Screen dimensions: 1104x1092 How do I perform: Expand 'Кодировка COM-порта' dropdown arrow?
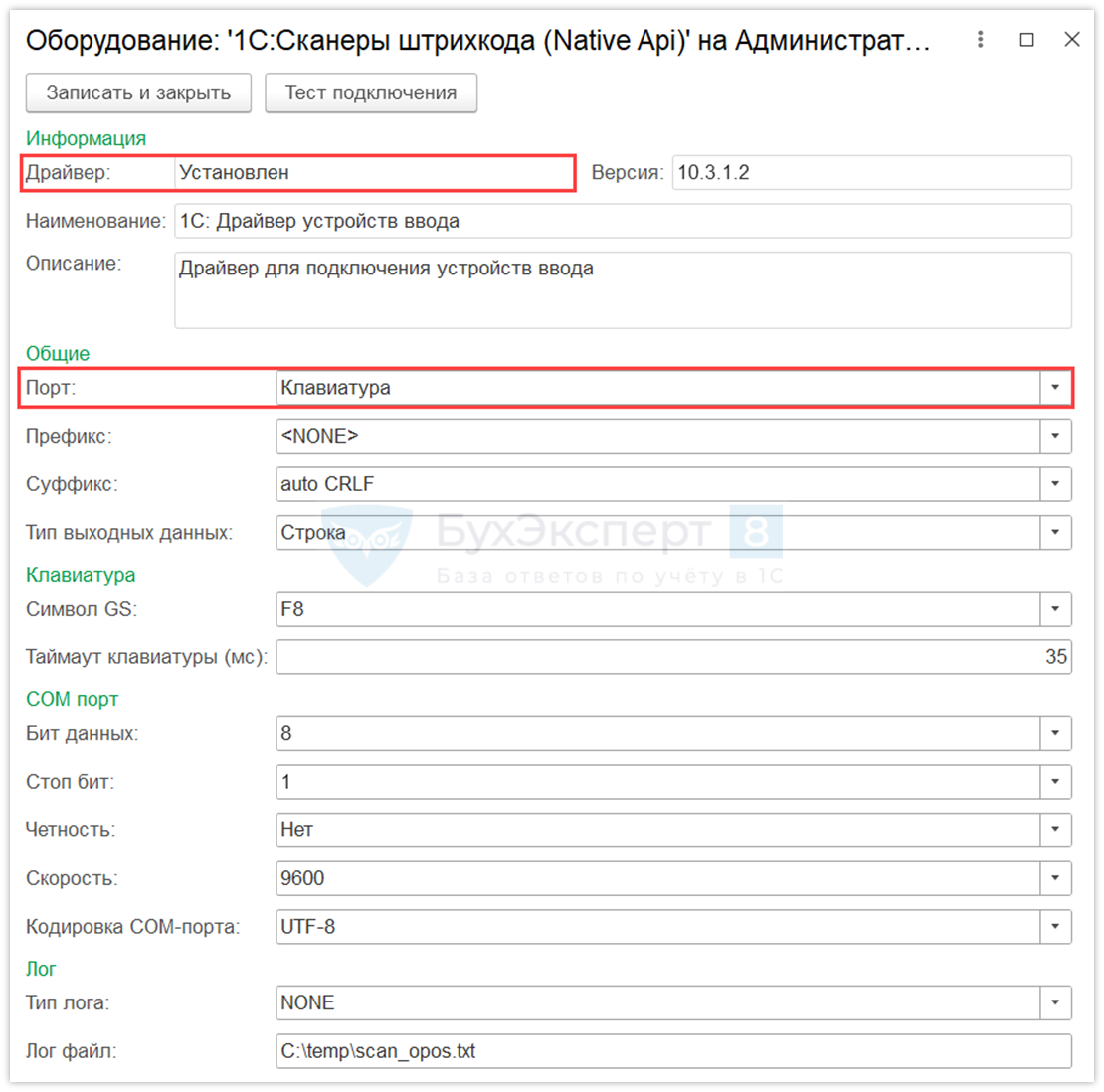pos(1055,927)
